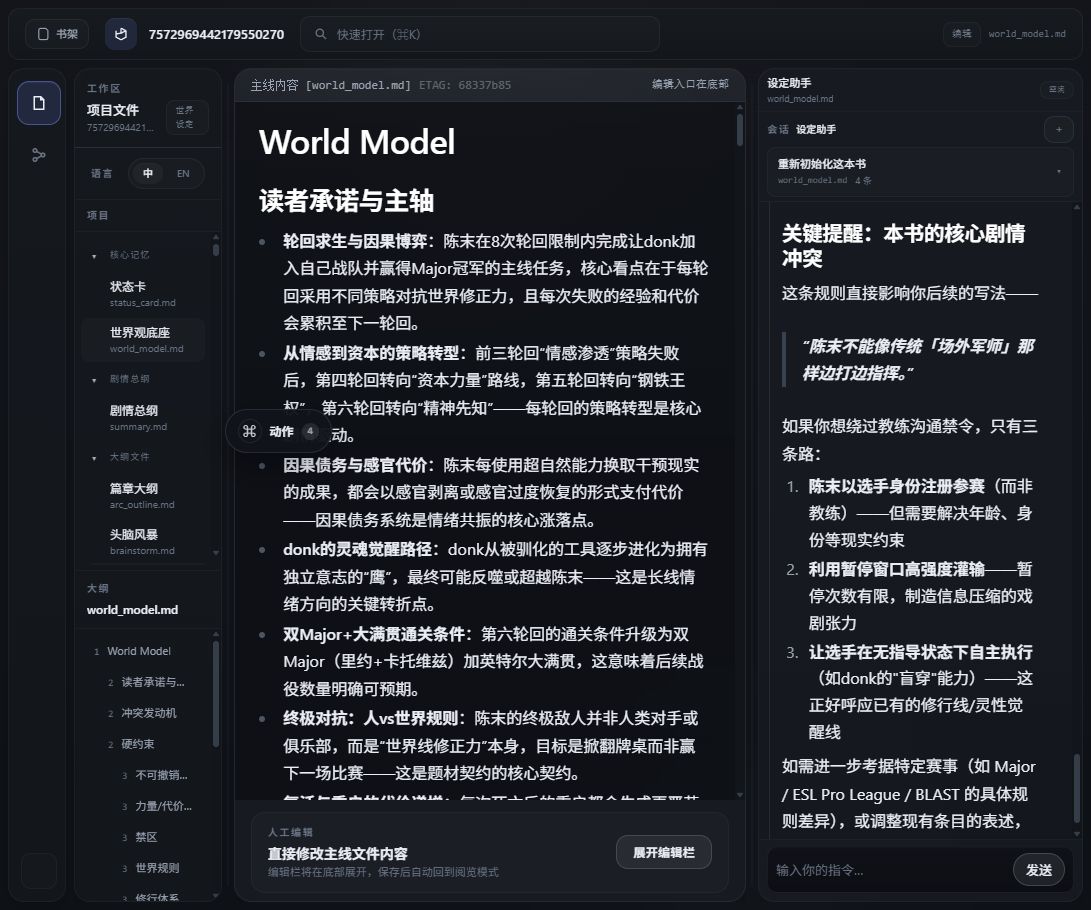Click the 编辑入口在底部 label

(x=690, y=84)
